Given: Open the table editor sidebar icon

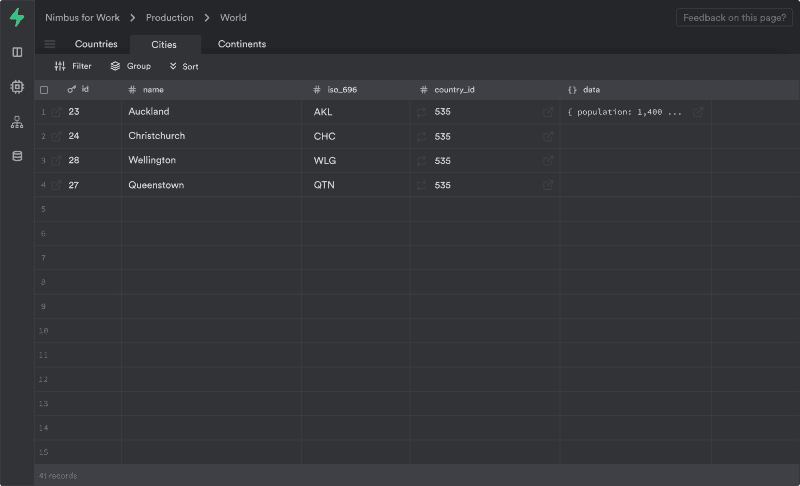Looking at the screenshot, I should 17,52.
